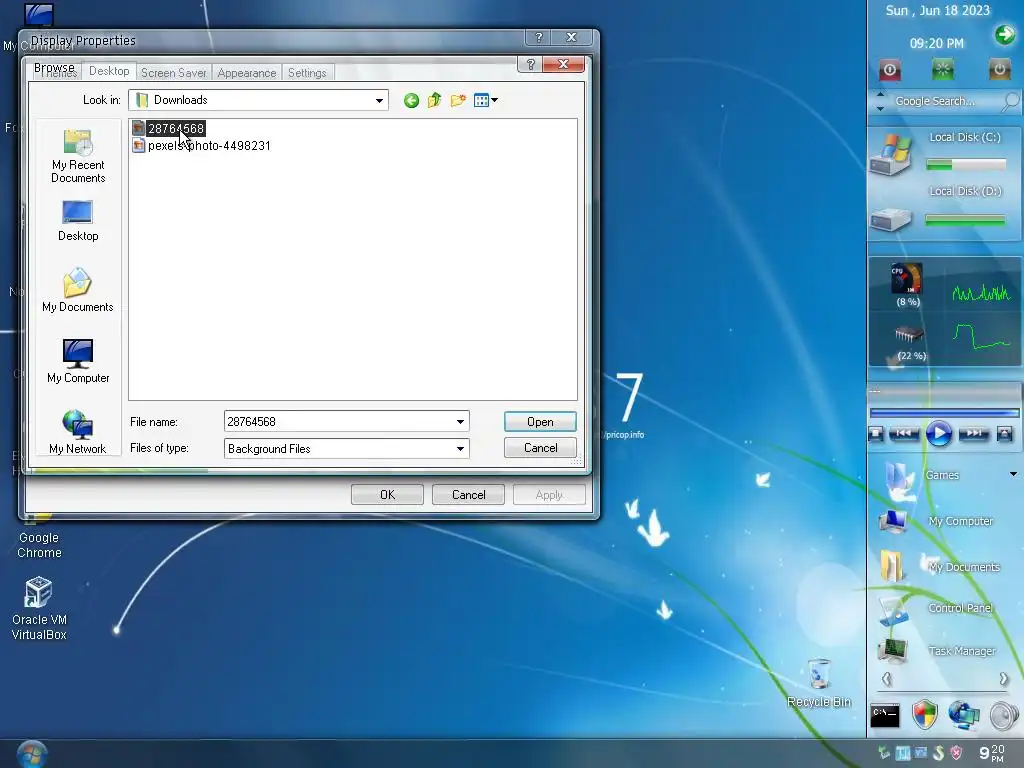The image size is (1024, 768).
Task: Open the Recycle Bin on desktop
Action: tap(819, 683)
